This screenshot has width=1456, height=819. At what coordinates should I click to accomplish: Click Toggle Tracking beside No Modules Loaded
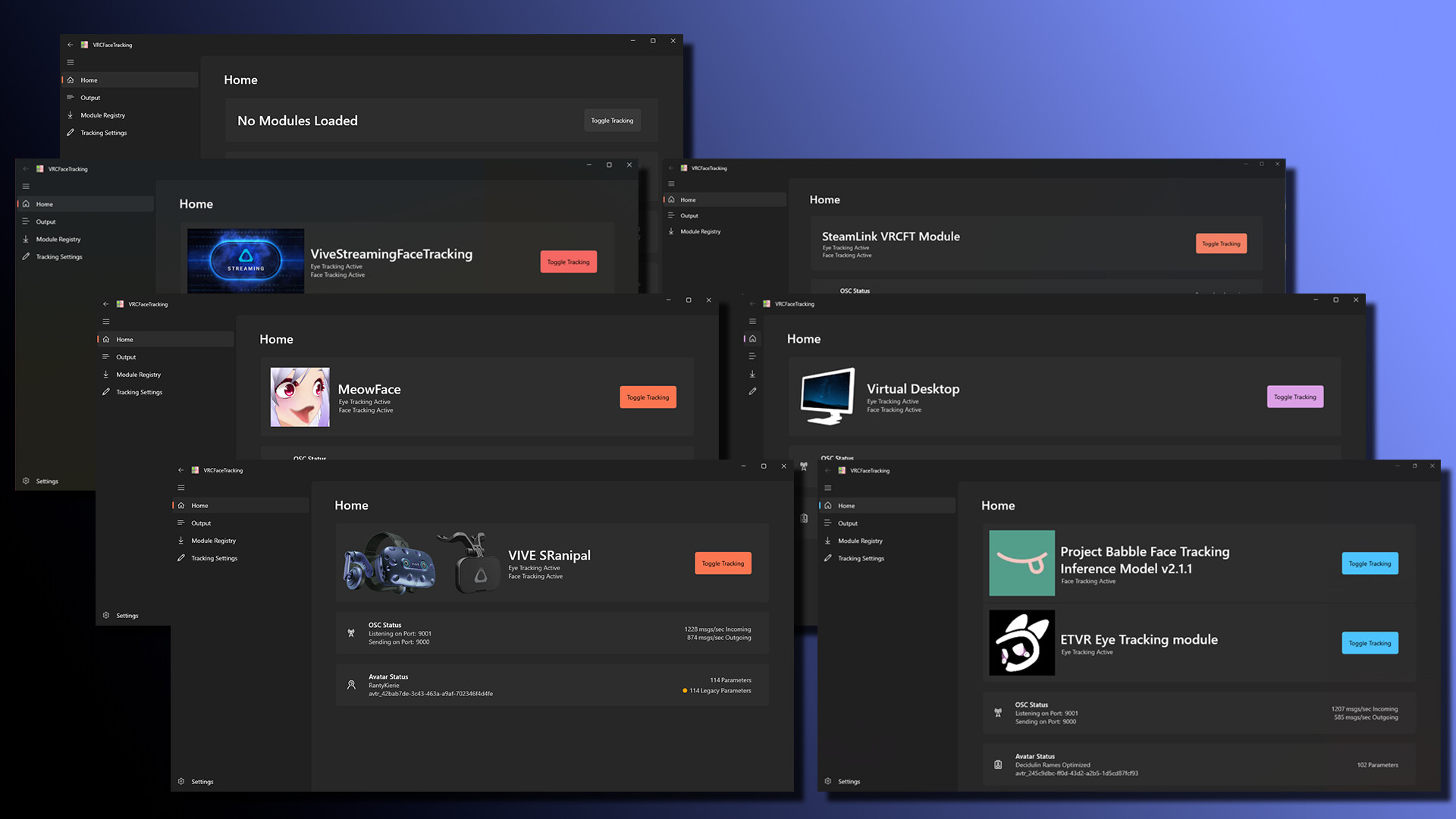[612, 120]
